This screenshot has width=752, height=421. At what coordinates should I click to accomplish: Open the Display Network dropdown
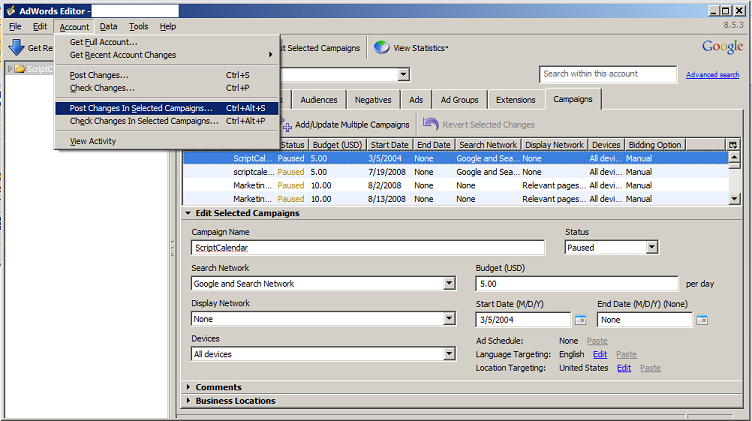pos(449,318)
